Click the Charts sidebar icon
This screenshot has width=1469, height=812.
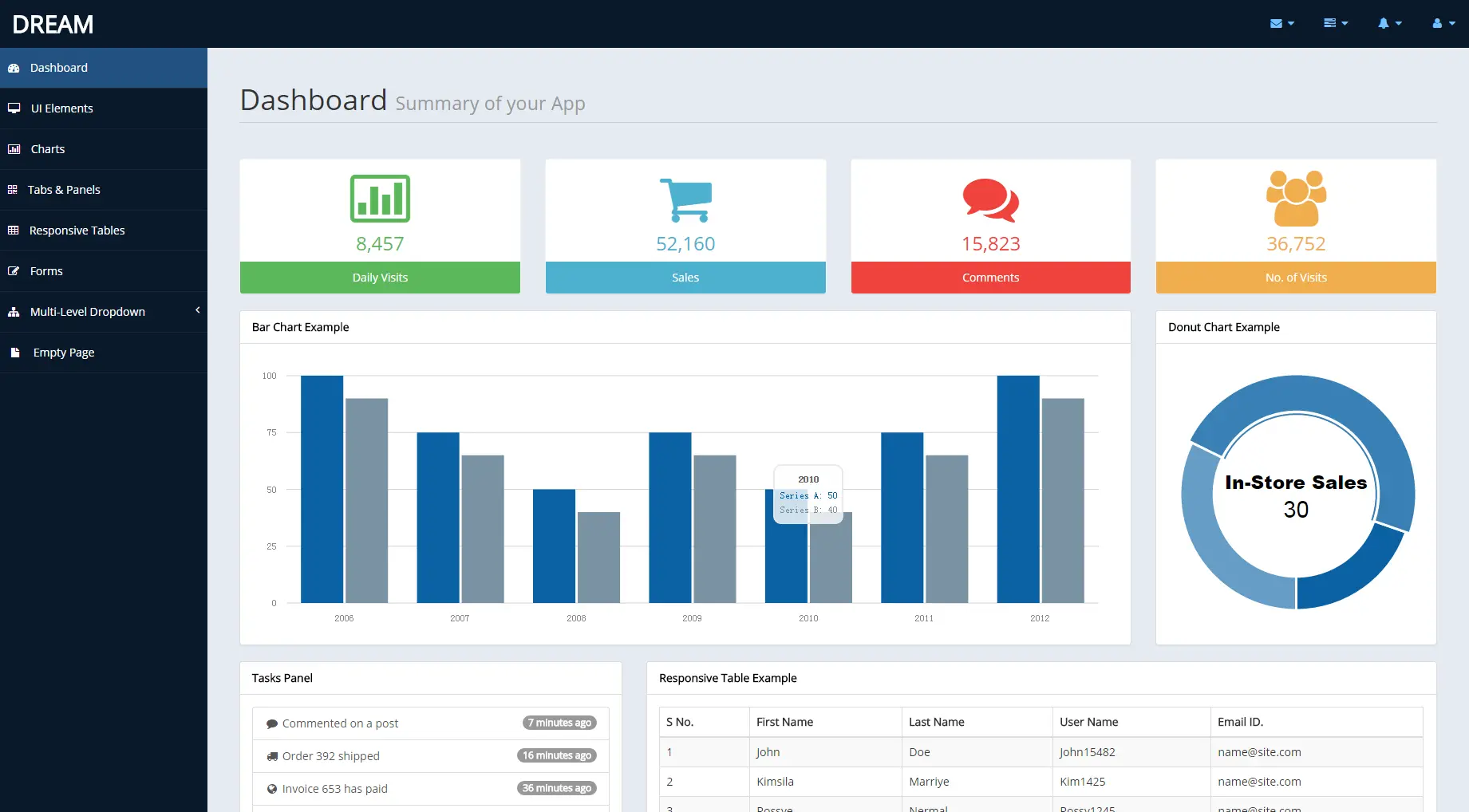tap(14, 149)
